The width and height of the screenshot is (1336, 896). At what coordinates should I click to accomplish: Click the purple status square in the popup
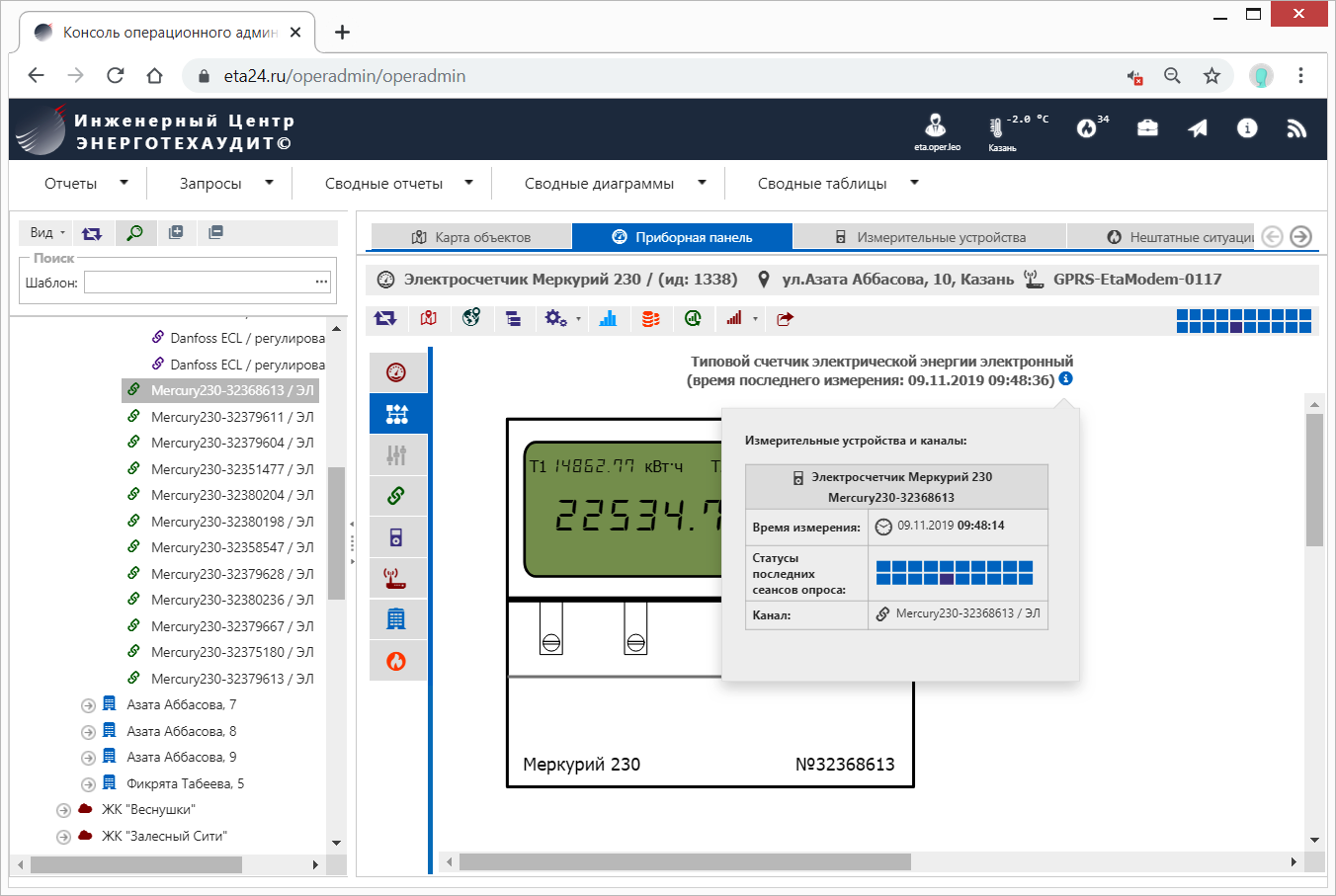pyautogui.click(x=947, y=579)
